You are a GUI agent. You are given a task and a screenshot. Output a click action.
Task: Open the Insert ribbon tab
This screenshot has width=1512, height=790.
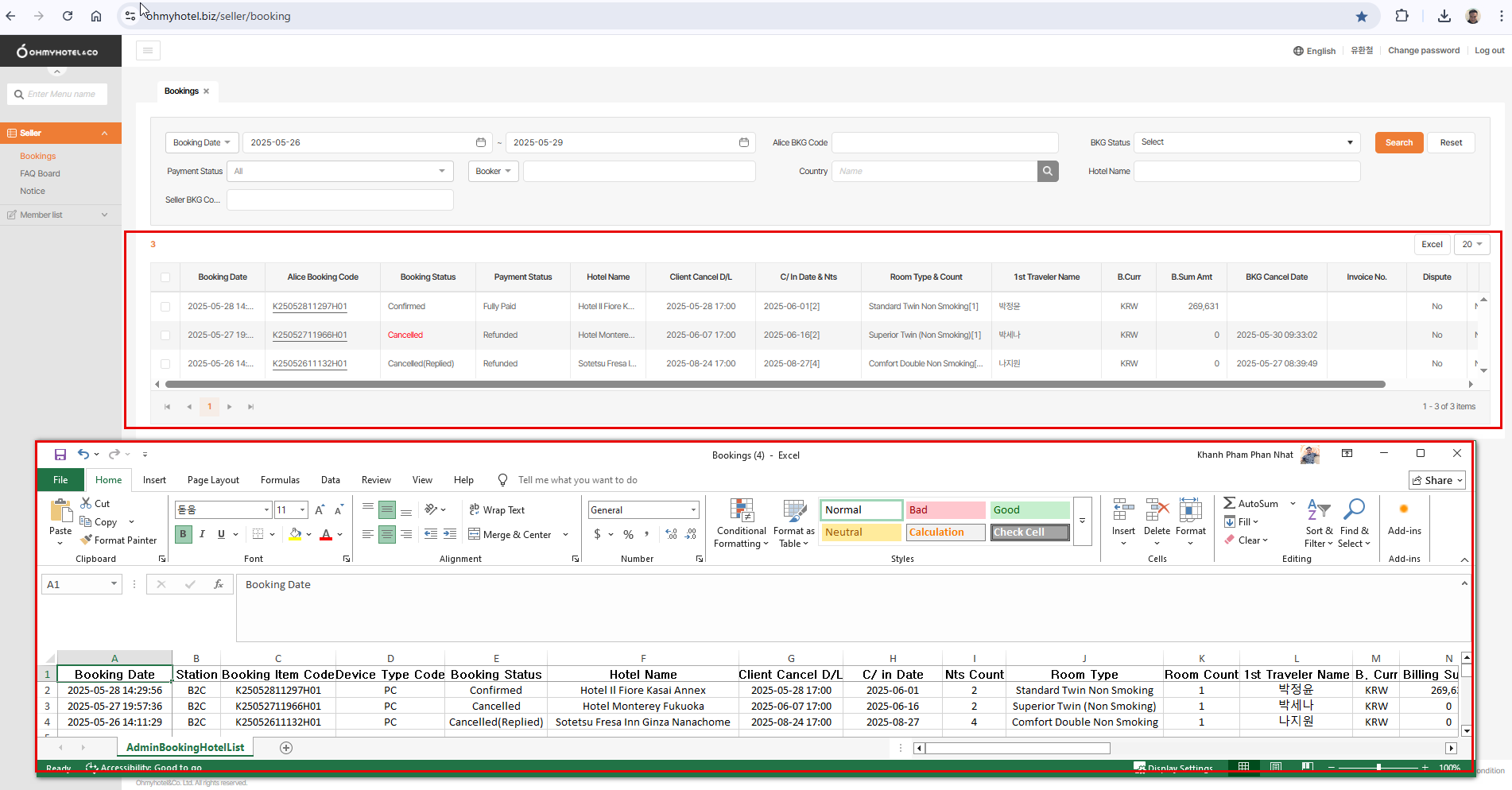coord(154,480)
